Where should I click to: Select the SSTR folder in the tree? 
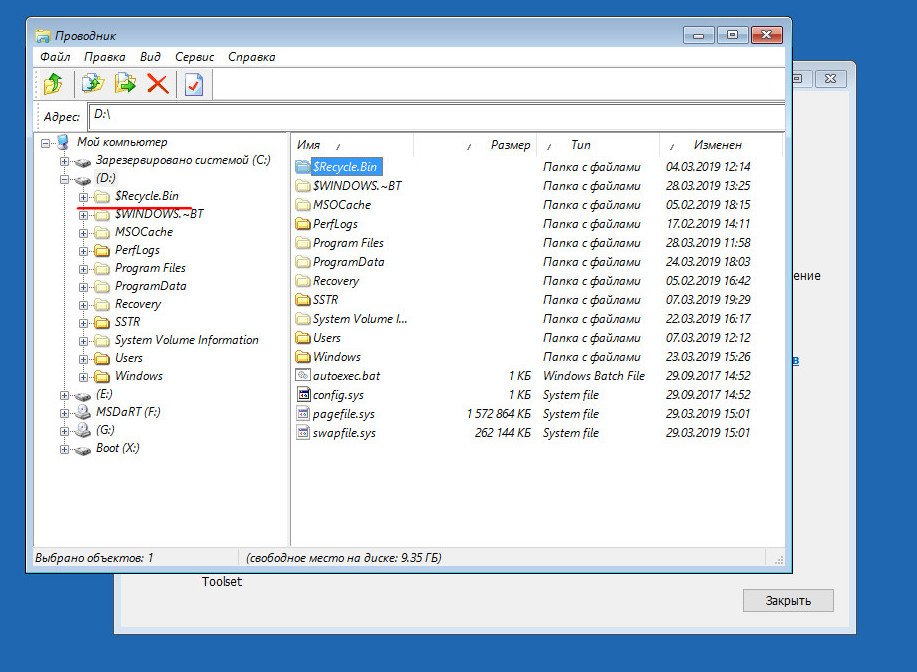127,322
